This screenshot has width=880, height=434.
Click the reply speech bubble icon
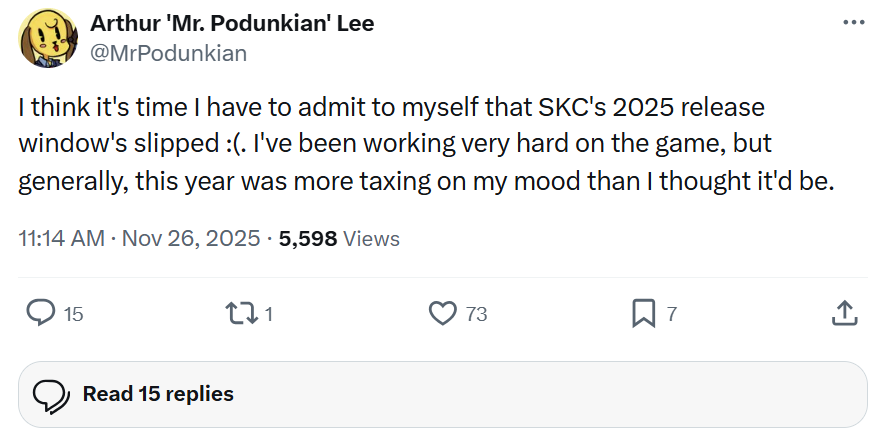[x=40, y=313]
